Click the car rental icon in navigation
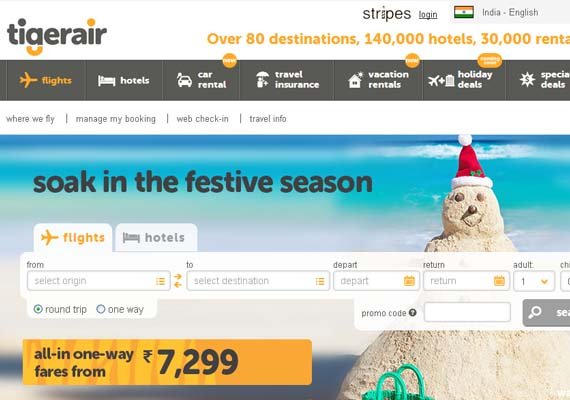Screen dimensions: 570x400 184,80
